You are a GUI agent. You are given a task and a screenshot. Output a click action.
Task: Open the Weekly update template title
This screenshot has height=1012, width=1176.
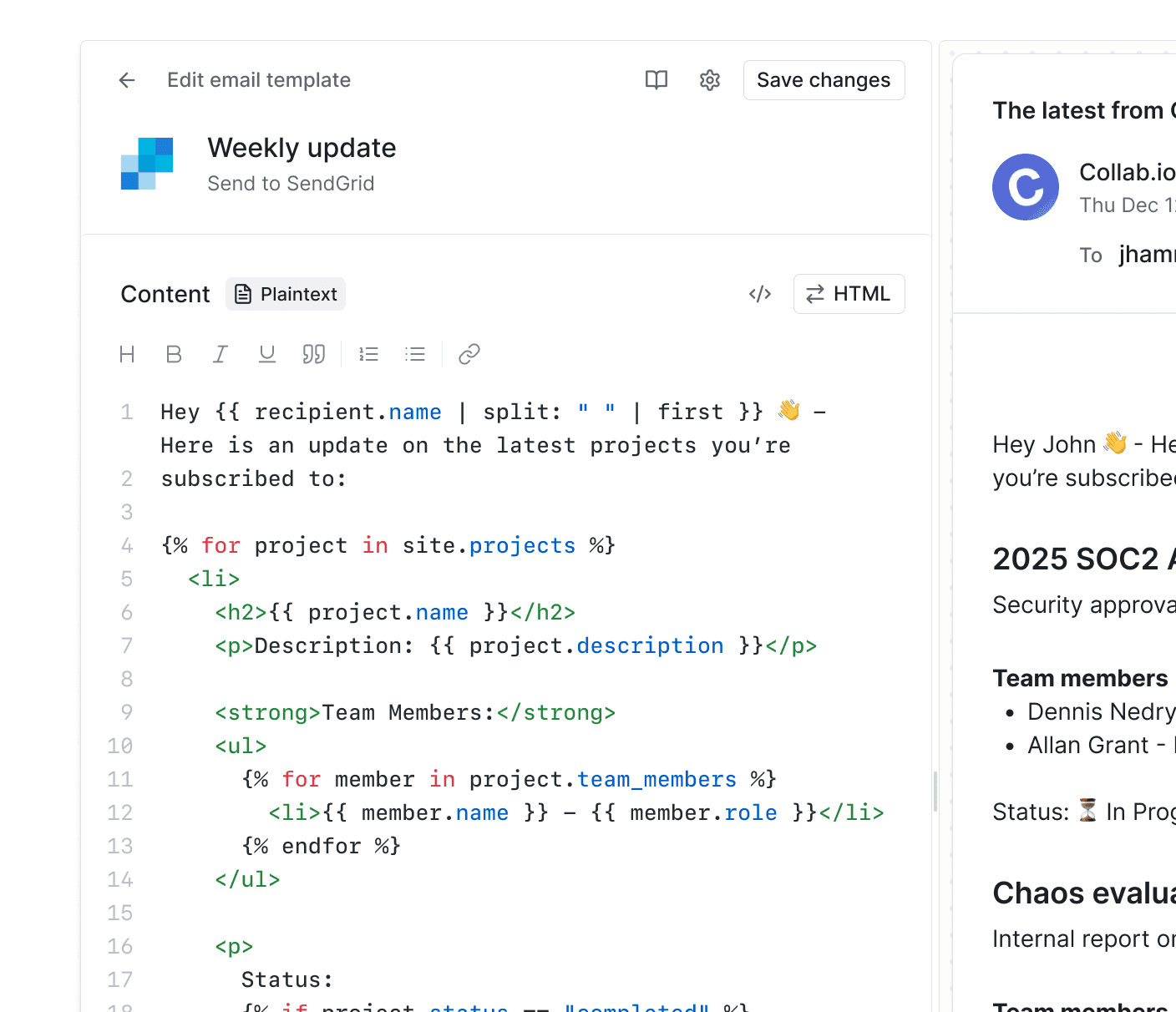click(x=302, y=148)
